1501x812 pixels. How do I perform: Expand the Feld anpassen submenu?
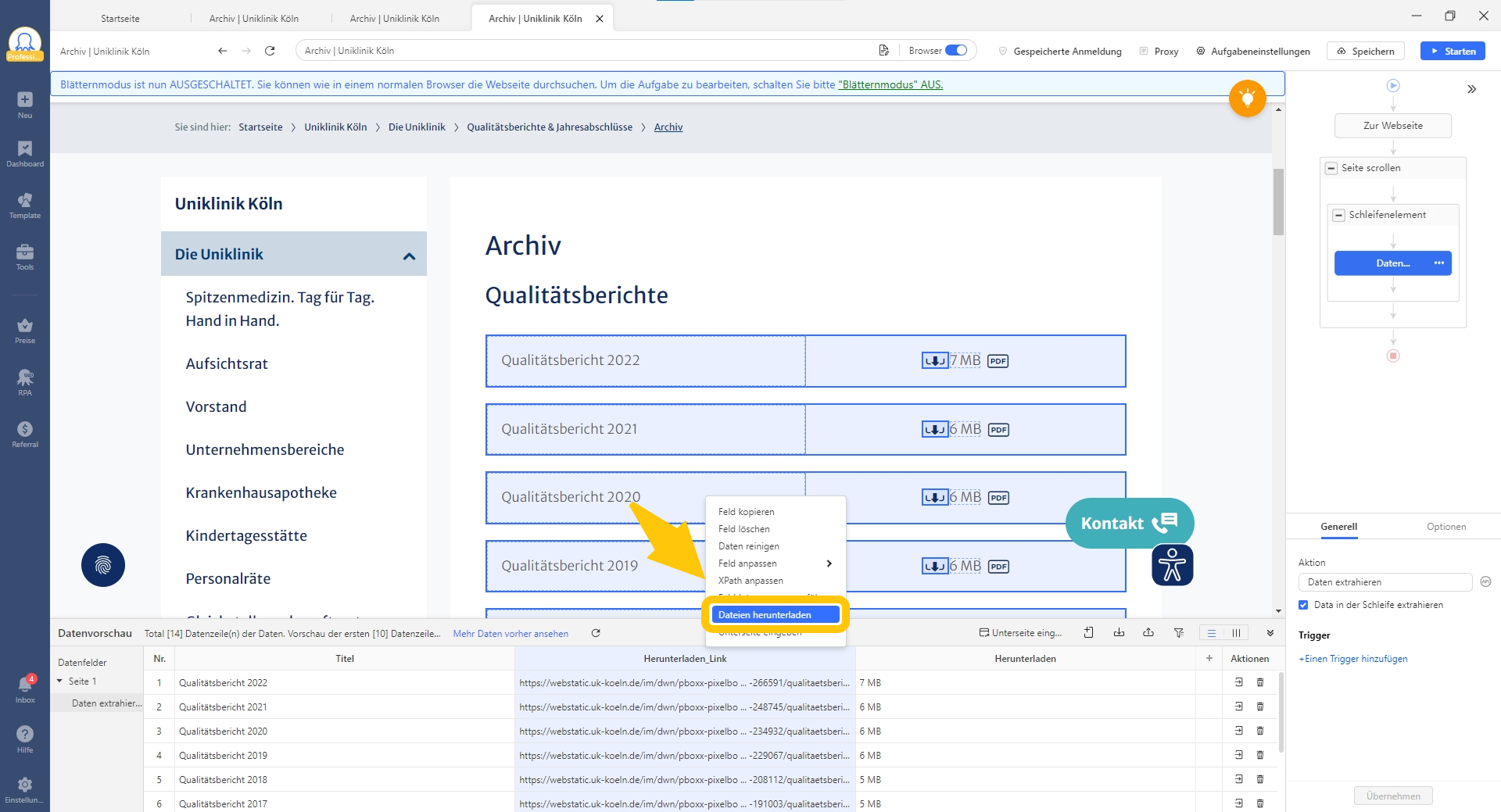(x=776, y=563)
